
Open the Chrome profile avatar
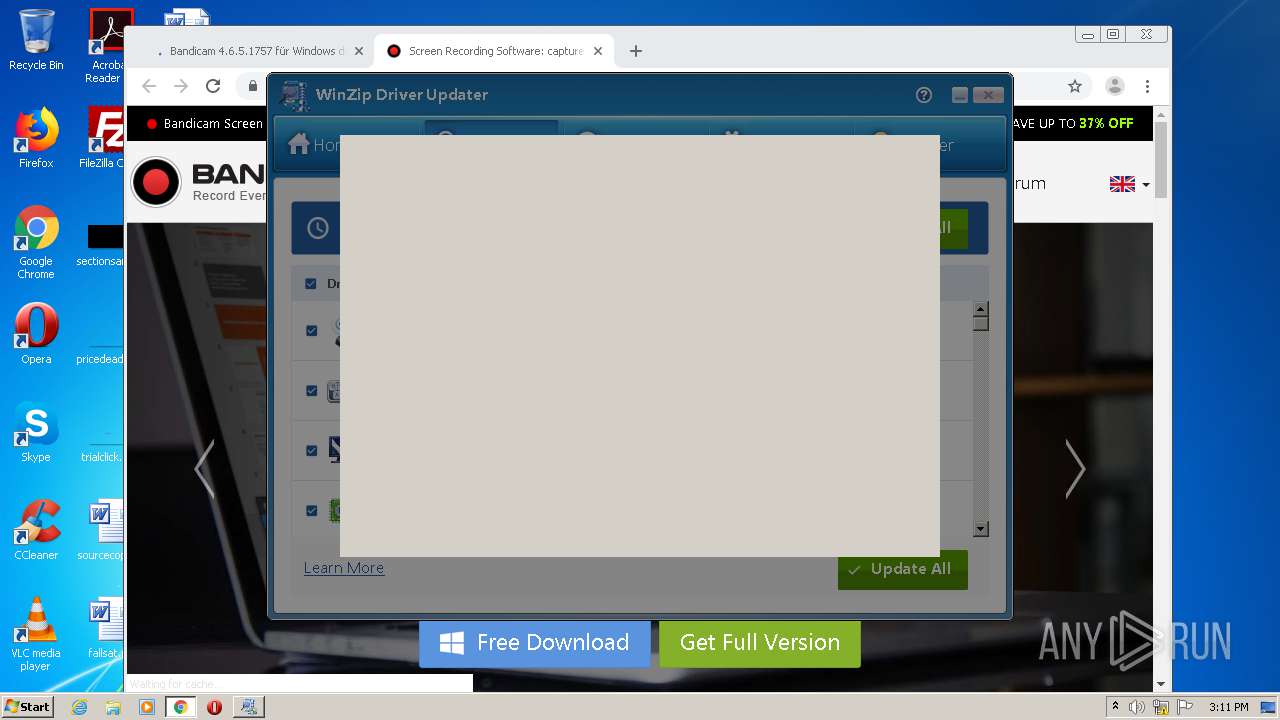(1115, 86)
